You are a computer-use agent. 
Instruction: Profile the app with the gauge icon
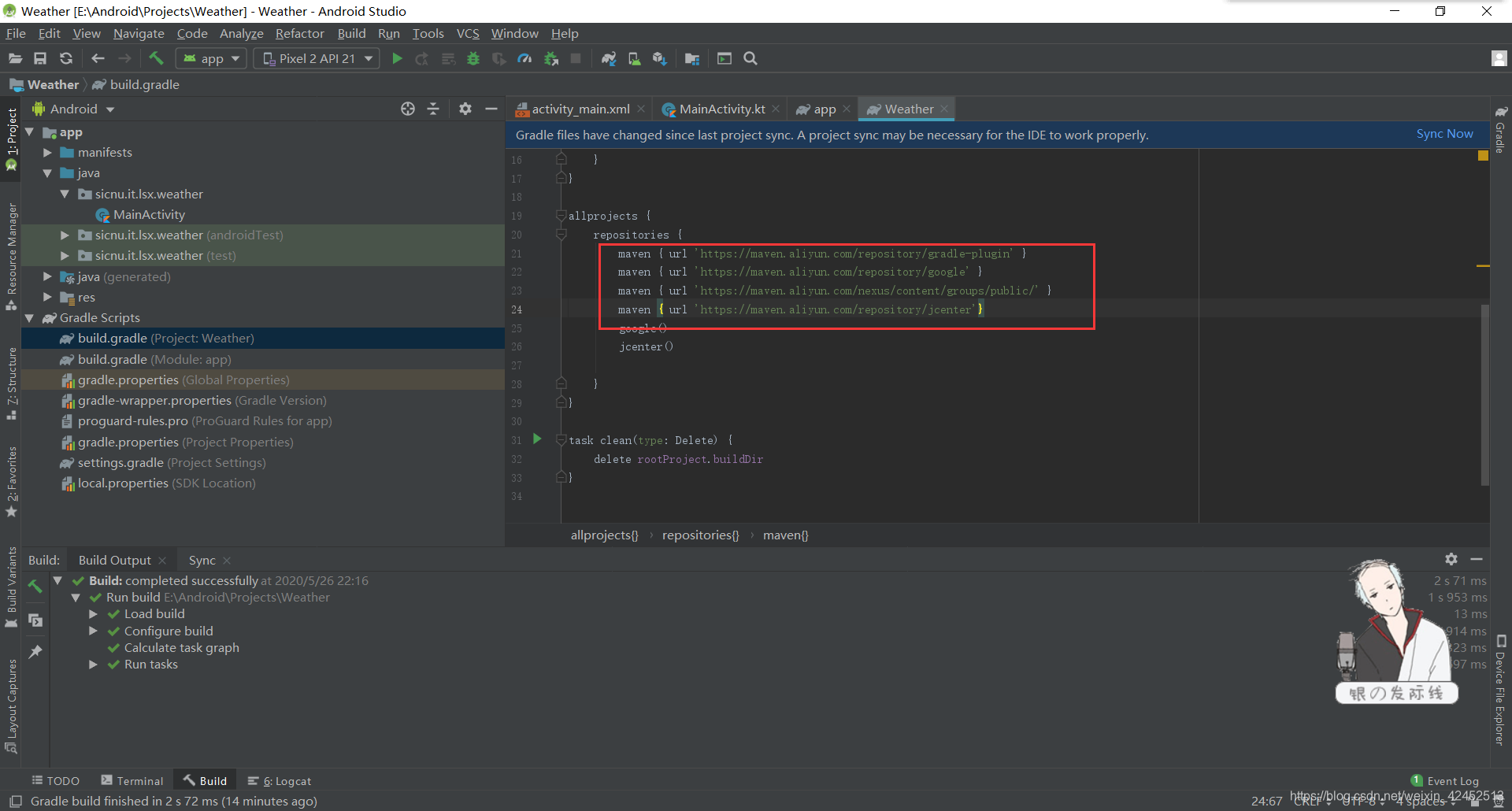tap(524, 58)
